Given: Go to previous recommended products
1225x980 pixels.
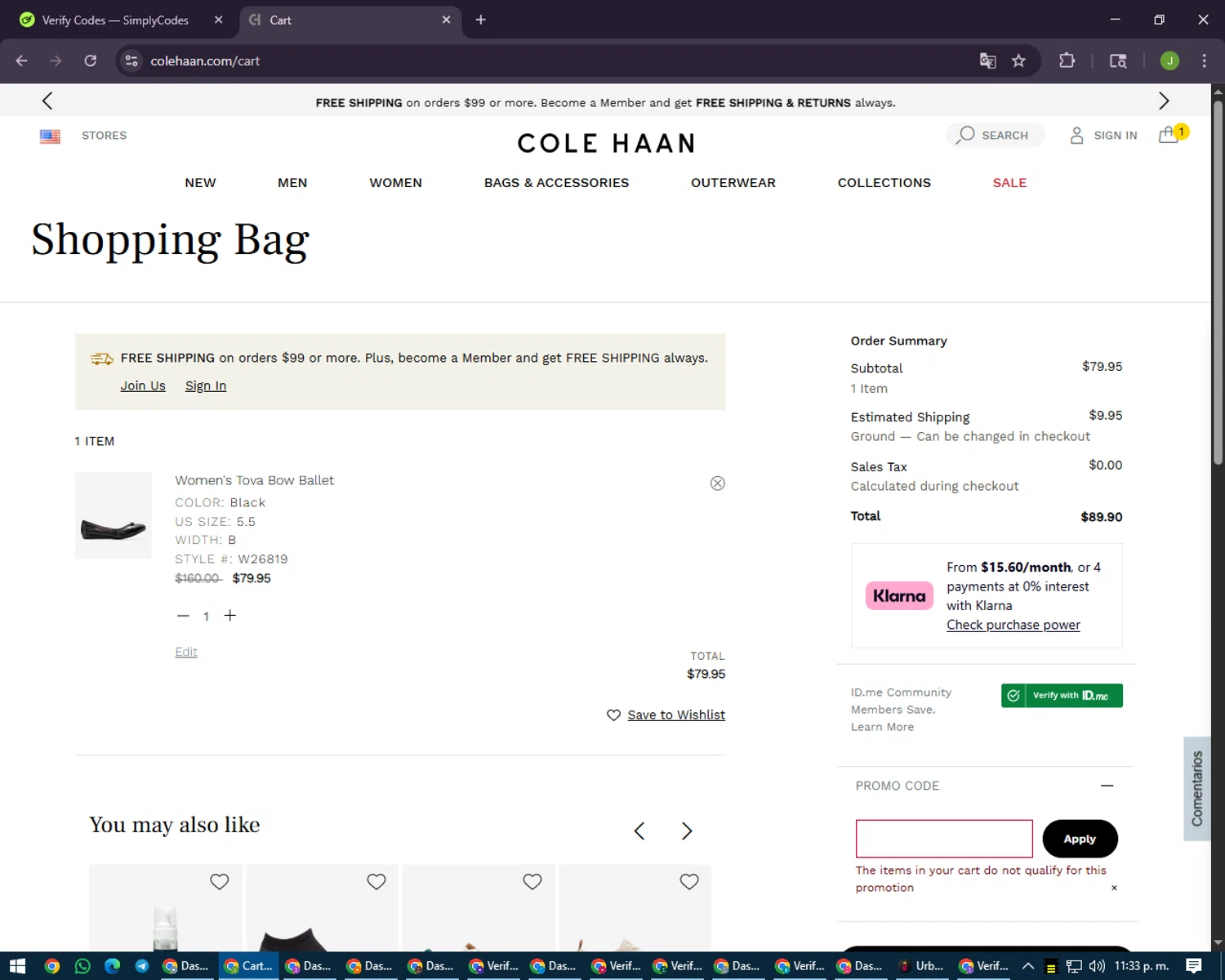Looking at the screenshot, I should click(x=639, y=831).
